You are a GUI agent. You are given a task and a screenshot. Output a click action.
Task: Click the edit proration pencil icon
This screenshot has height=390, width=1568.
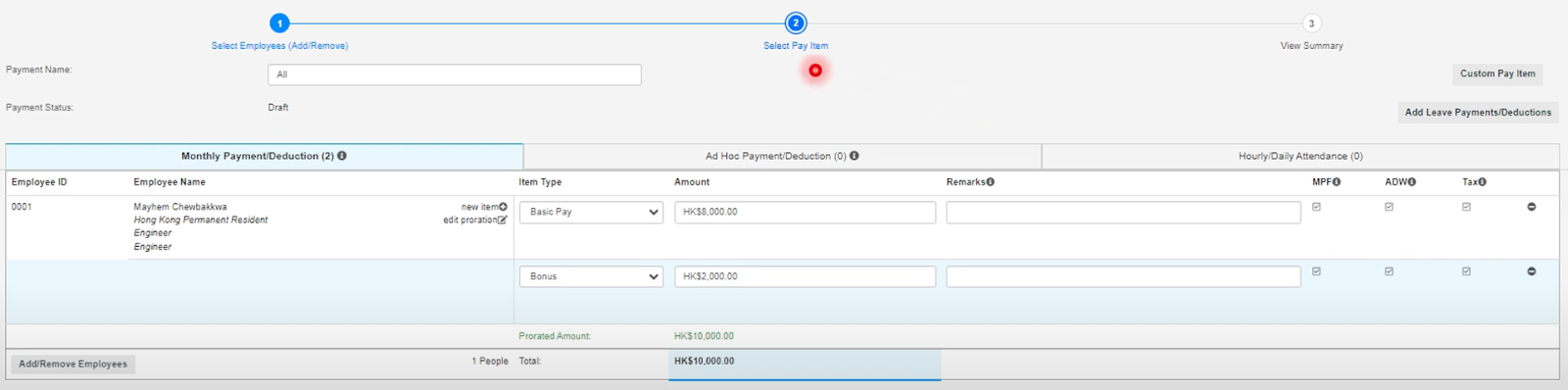(x=503, y=219)
